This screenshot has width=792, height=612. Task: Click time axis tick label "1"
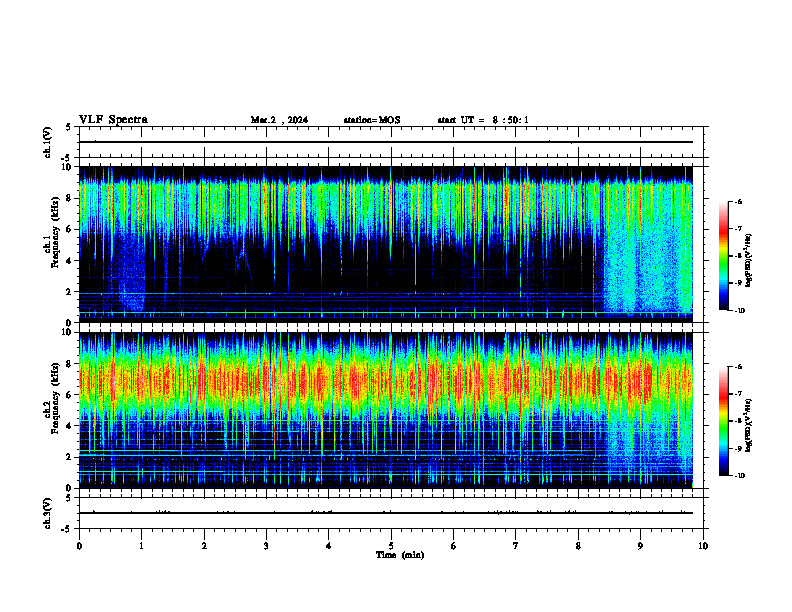(141, 546)
